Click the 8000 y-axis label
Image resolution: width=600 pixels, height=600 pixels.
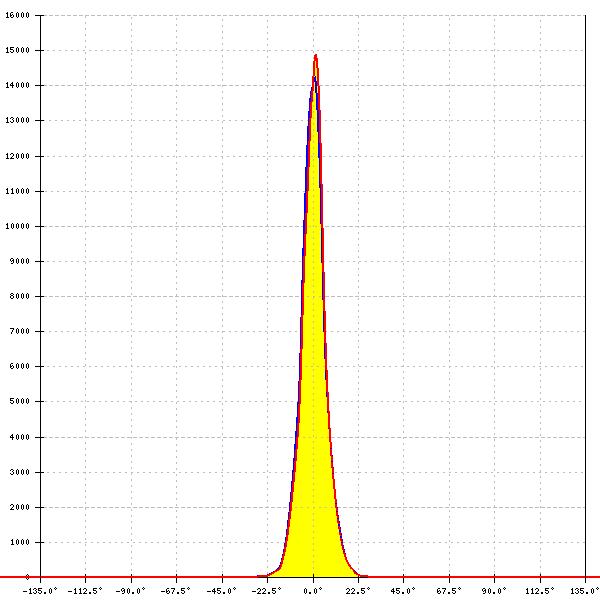point(20,296)
